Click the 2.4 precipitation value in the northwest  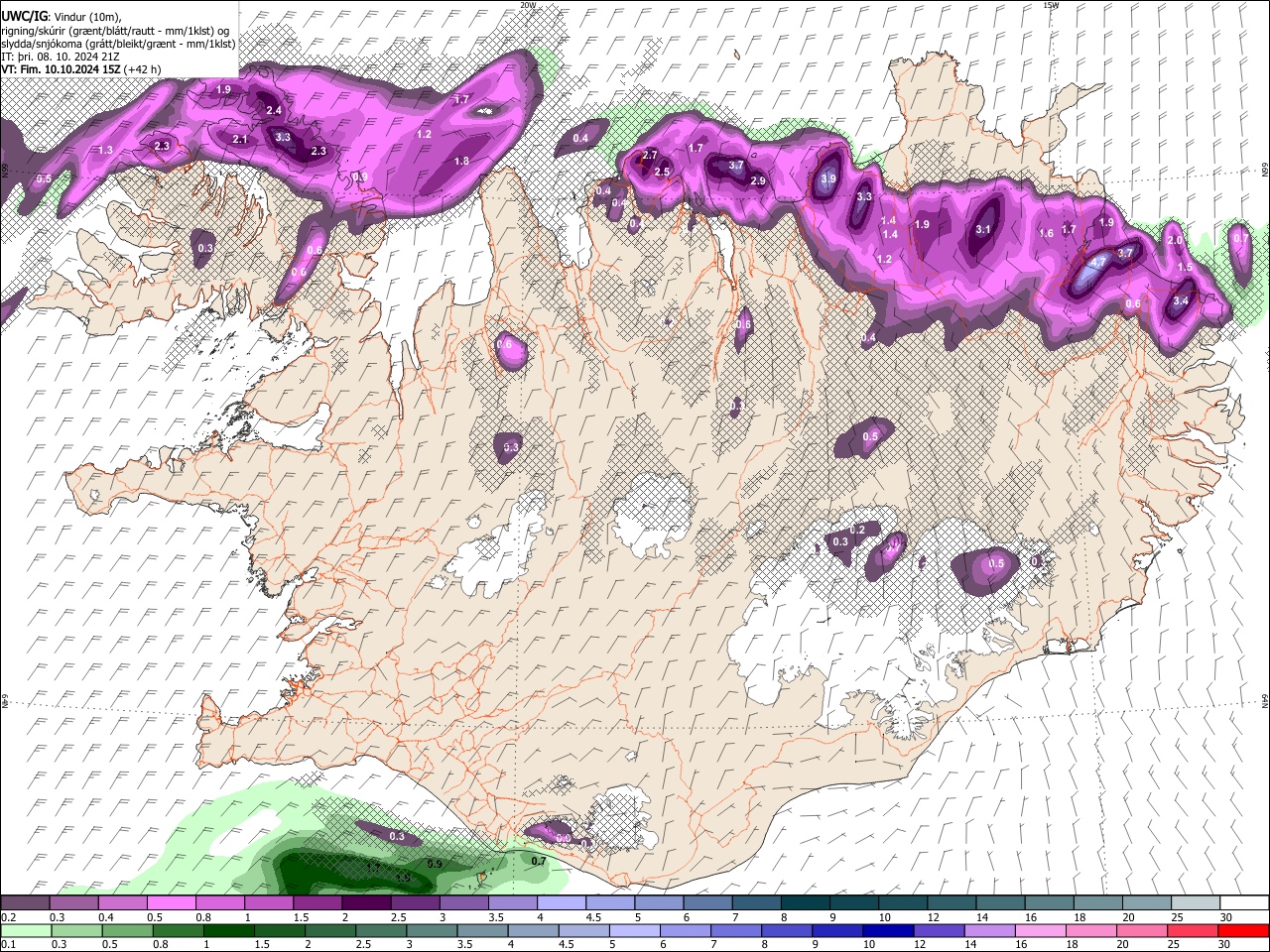(x=274, y=110)
